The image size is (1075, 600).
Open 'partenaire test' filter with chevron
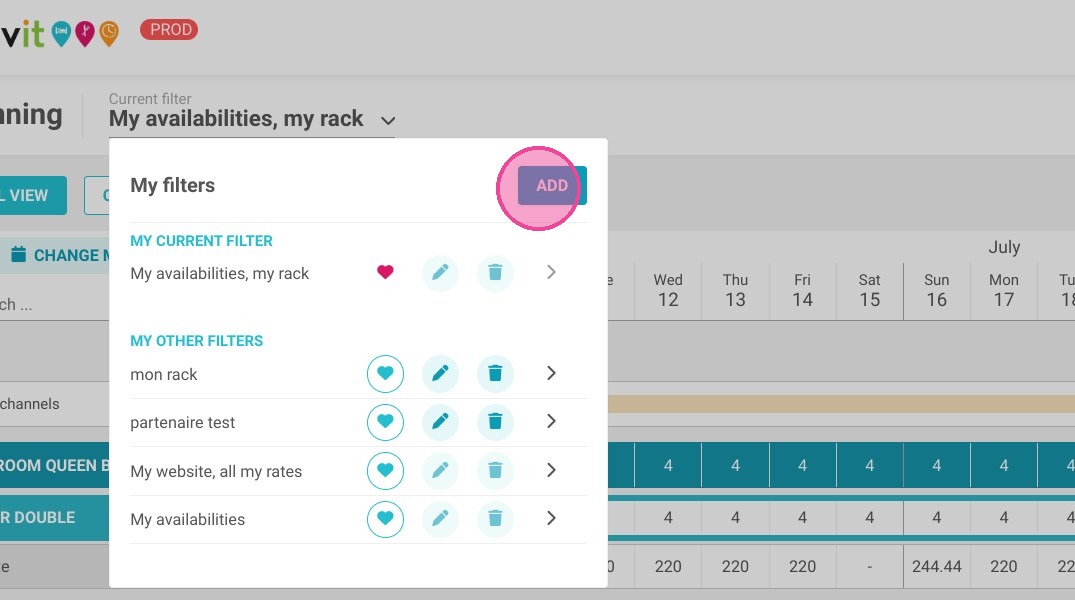point(551,422)
